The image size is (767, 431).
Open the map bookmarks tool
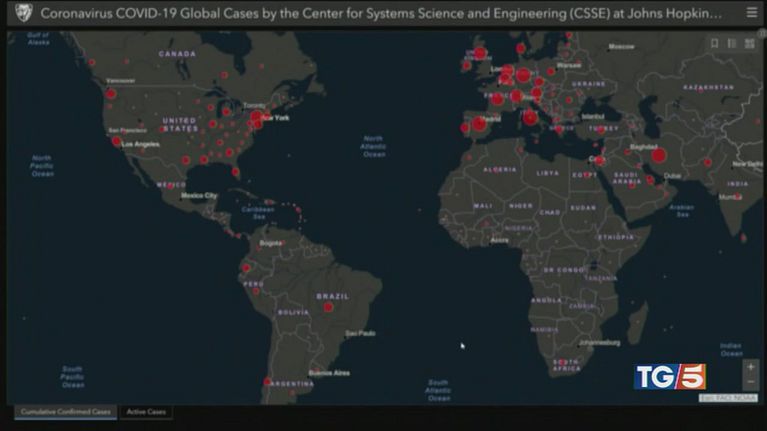714,43
